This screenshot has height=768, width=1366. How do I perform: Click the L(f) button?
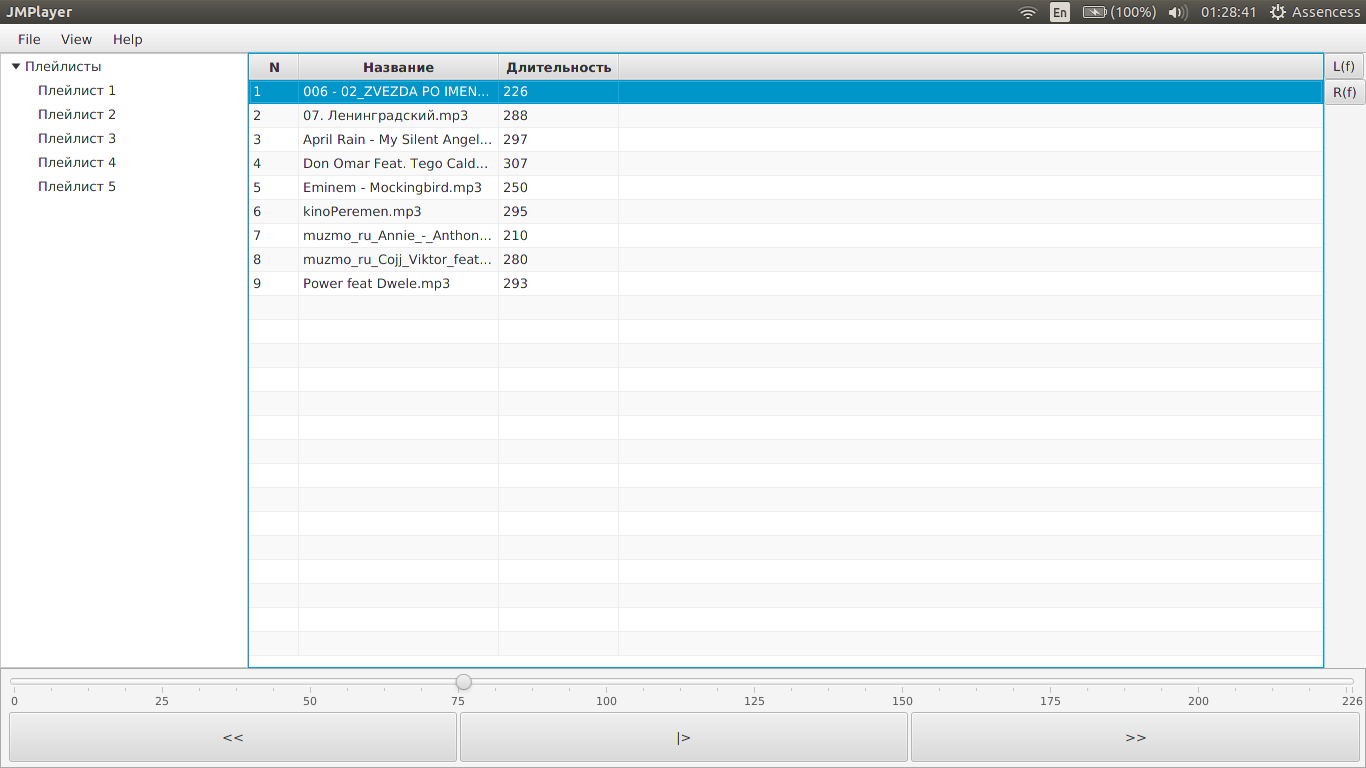tap(1344, 67)
